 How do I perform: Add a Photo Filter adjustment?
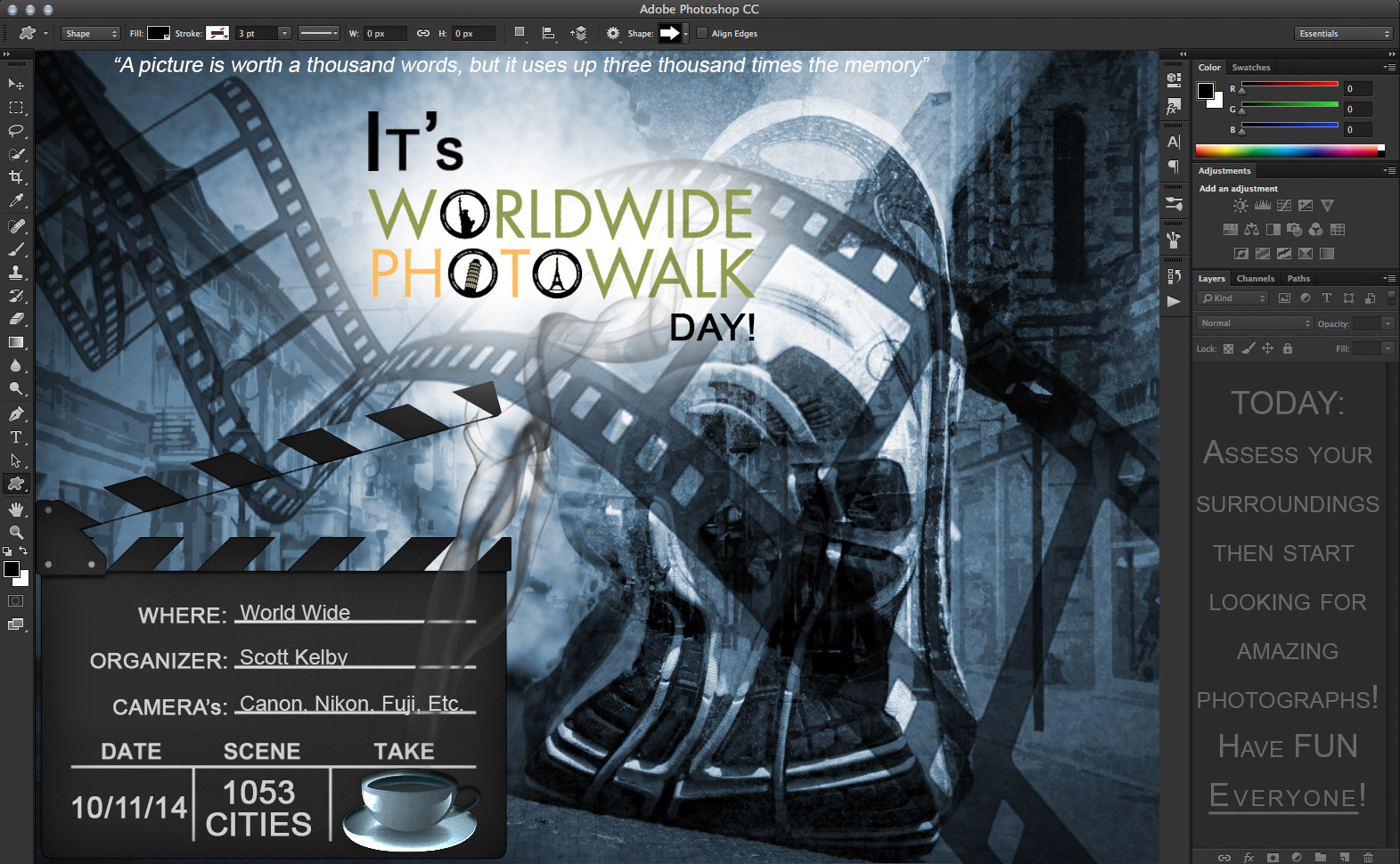click(1295, 230)
